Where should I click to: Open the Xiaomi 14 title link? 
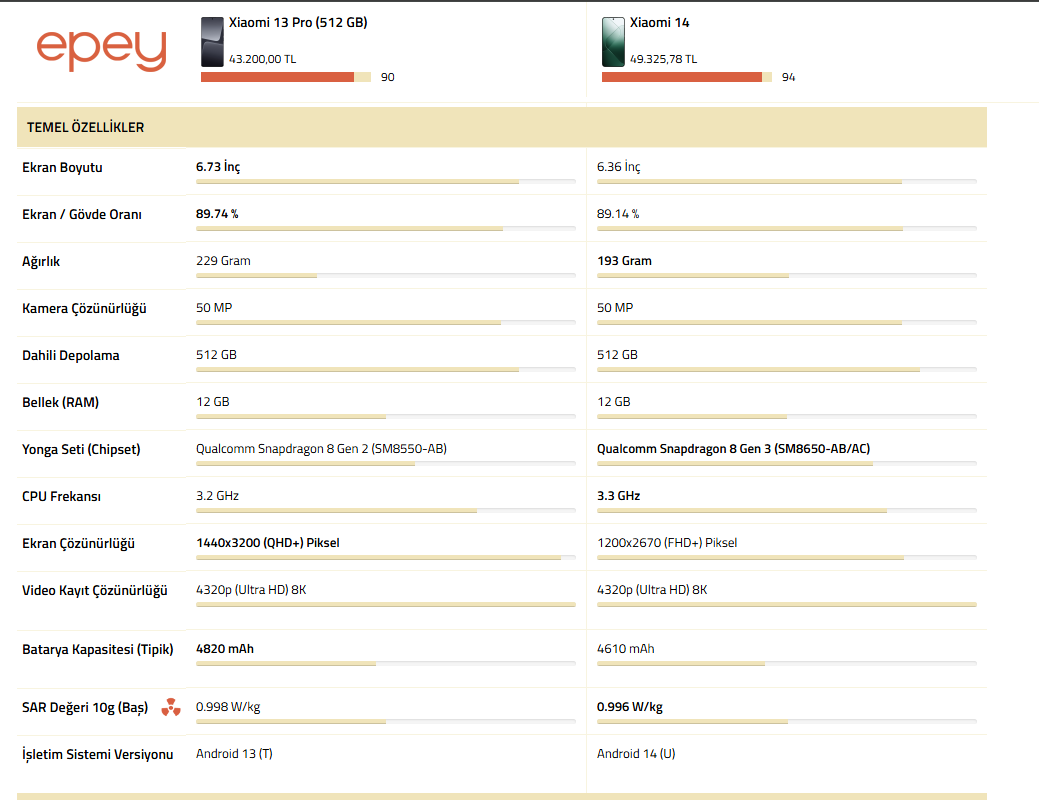[x=659, y=23]
